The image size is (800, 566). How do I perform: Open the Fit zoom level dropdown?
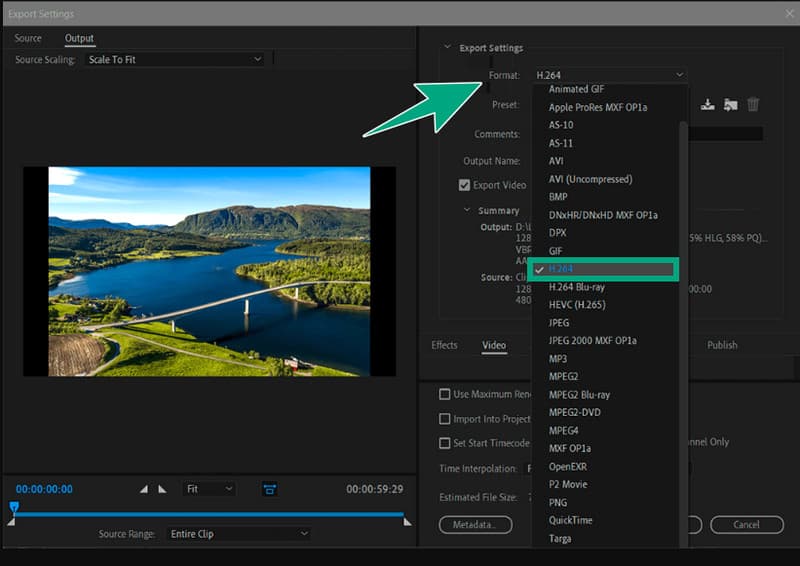pyautogui.click(x=209, y=489)
